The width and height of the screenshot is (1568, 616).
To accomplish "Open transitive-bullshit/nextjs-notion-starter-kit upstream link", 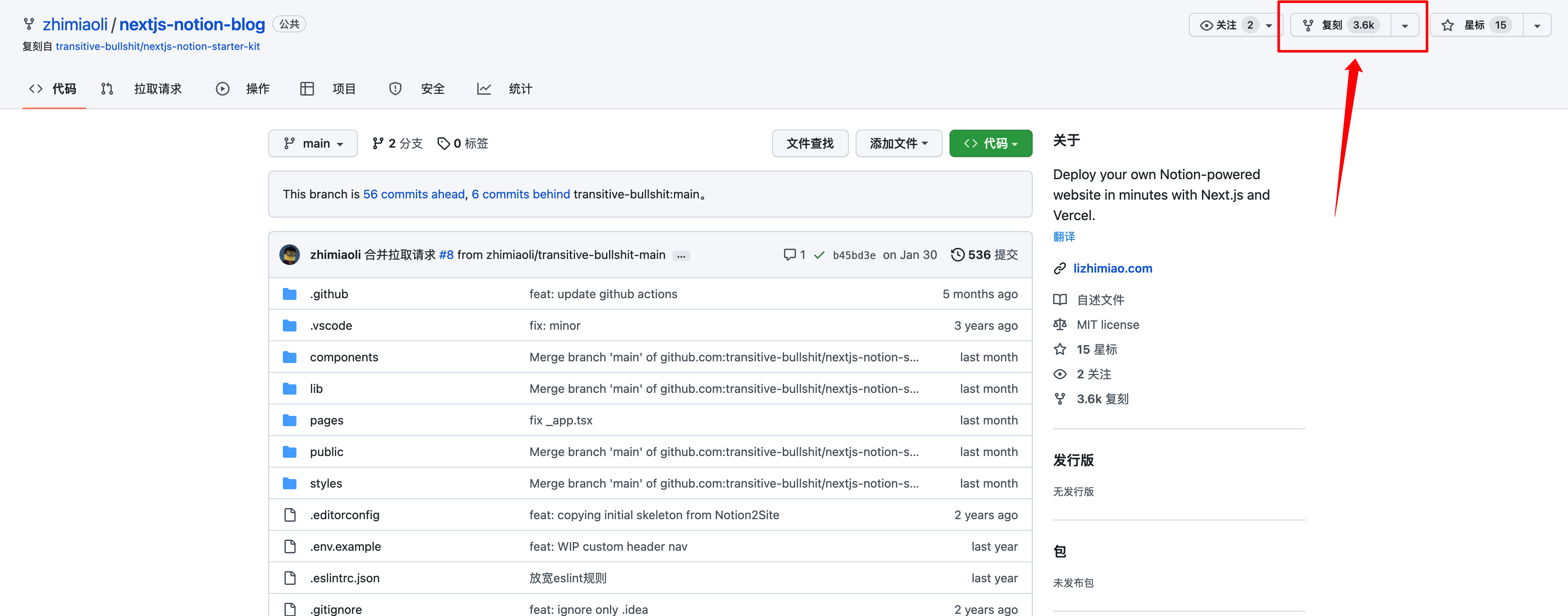I will [x=158, y=46].
